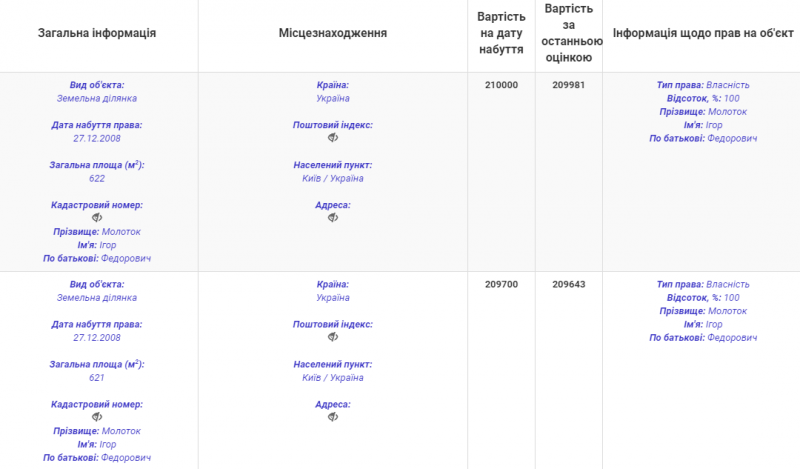Click 'Вартість за останньою оцінкою' header
This screenshot has width=800, height=469.
568,33
